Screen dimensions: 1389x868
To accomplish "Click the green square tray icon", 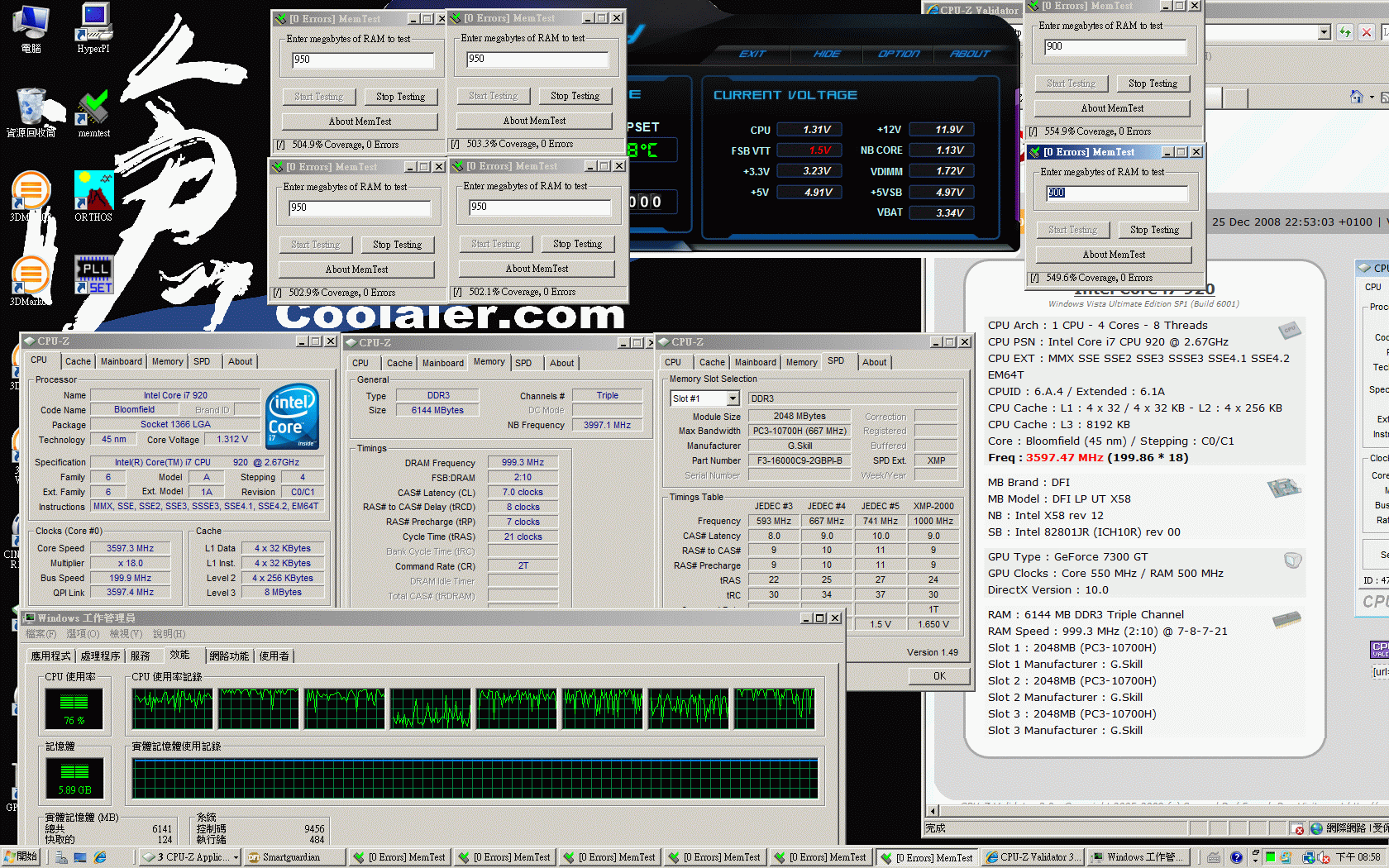I will [x=1270, y=857].
